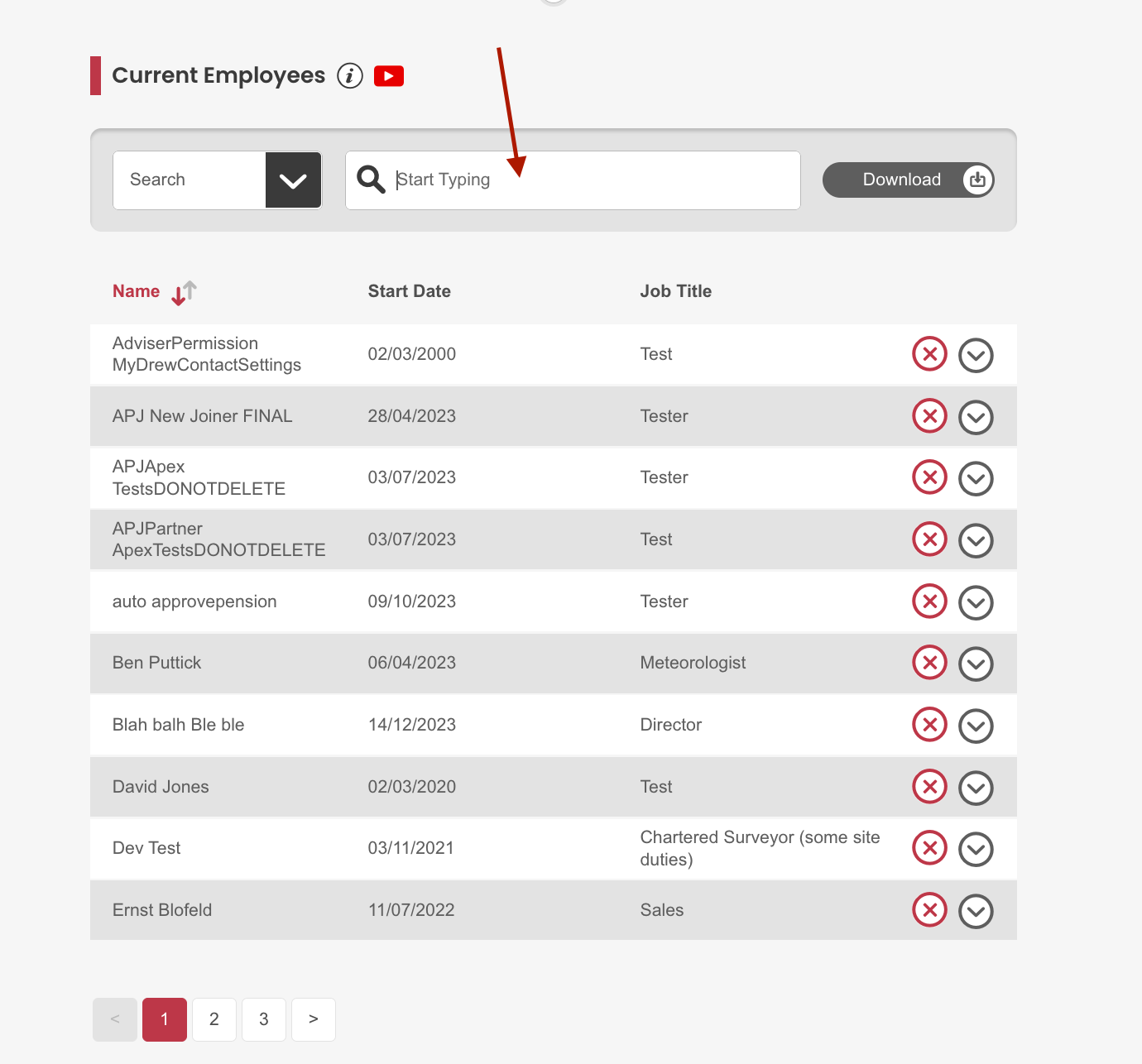The height and width of the screenshot is (1064, 1142).
Task: Play the YouTube help video icon
Action: (x=389, y=76)
